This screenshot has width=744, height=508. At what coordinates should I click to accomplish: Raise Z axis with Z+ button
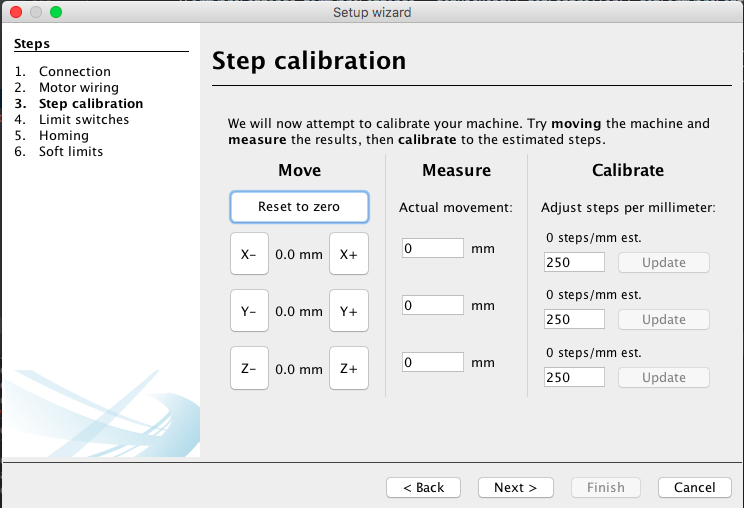pos(349,368)
